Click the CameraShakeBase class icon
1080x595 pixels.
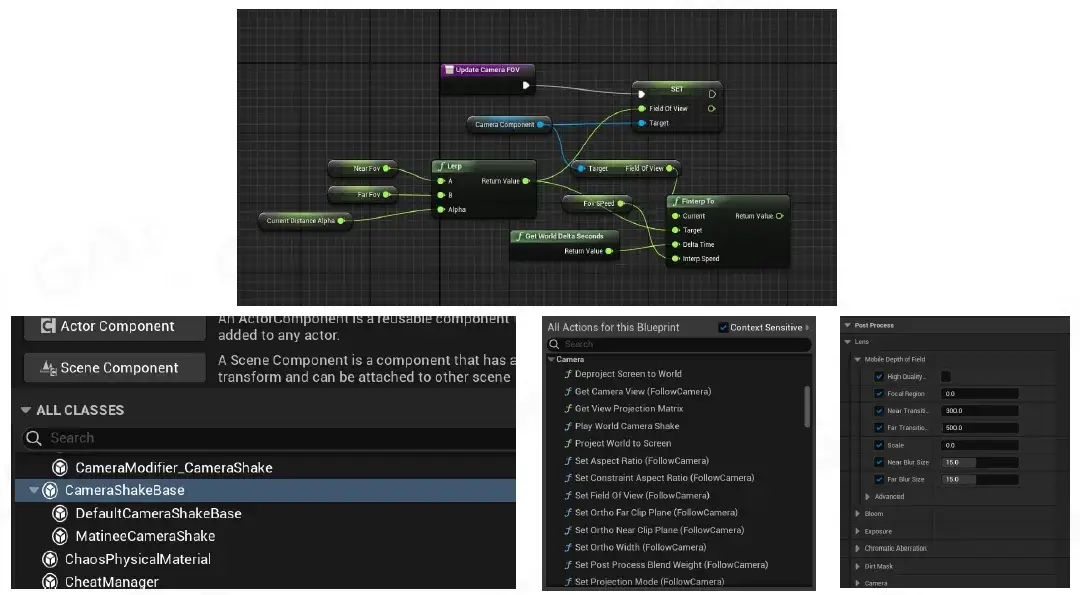[x=49, y=491]
